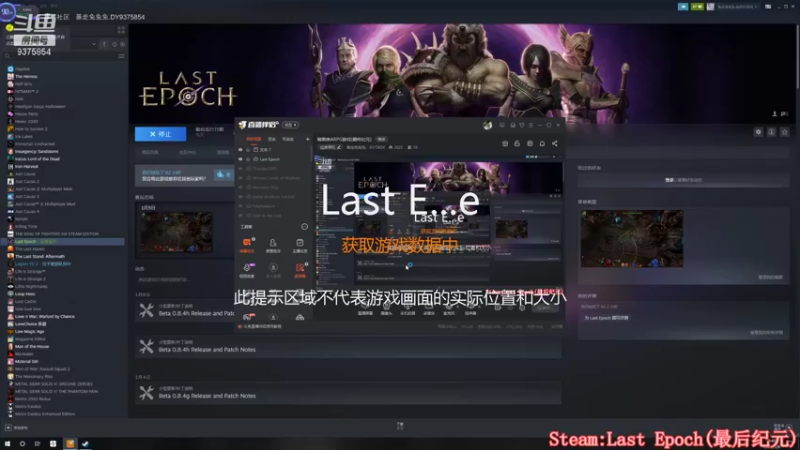This screenshot has width=800, height=450.
Task: Click the streaming app user avatar
Action: point(487,125)
